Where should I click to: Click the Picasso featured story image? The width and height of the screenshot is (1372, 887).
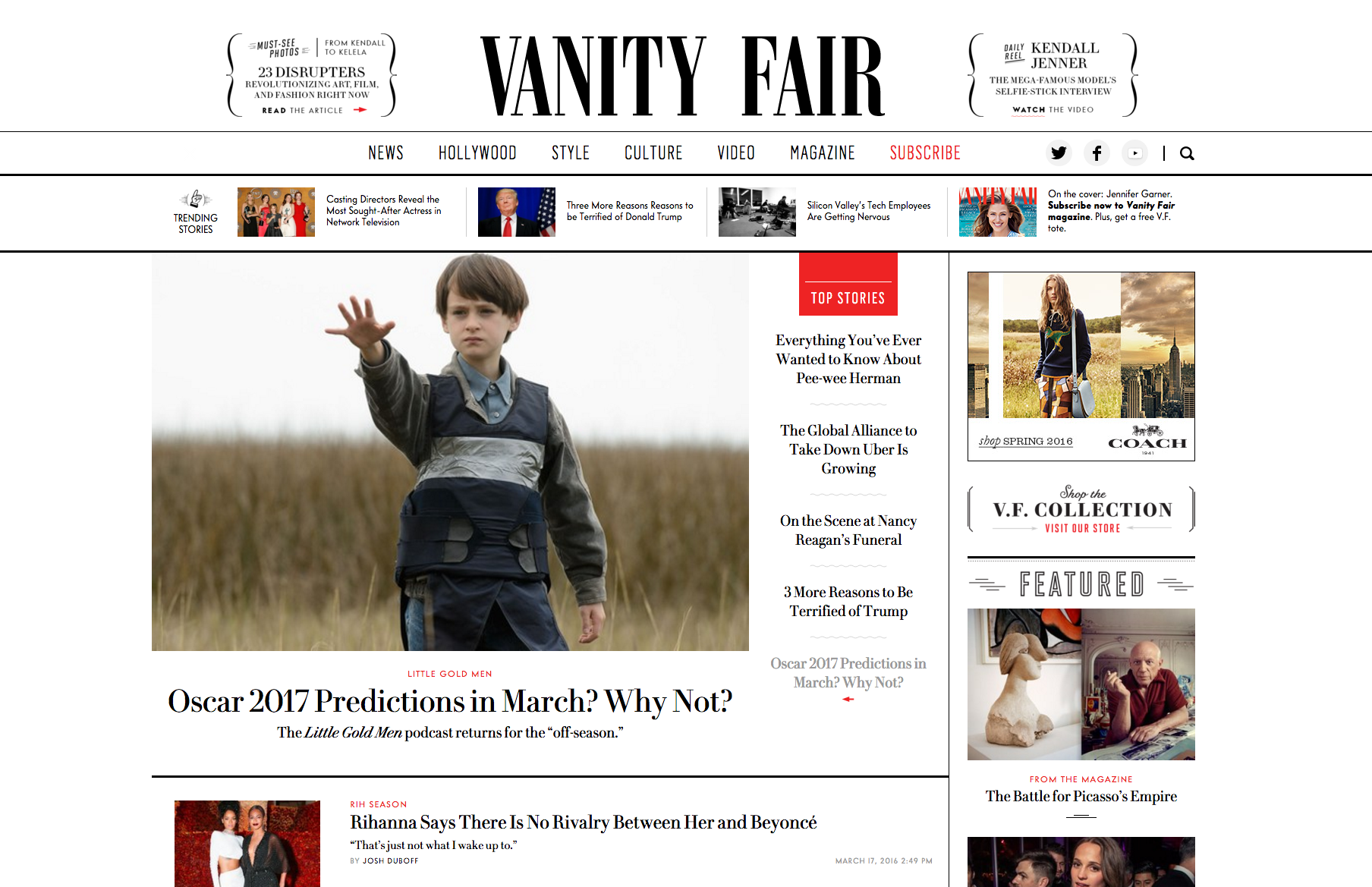pos(1081,684)
